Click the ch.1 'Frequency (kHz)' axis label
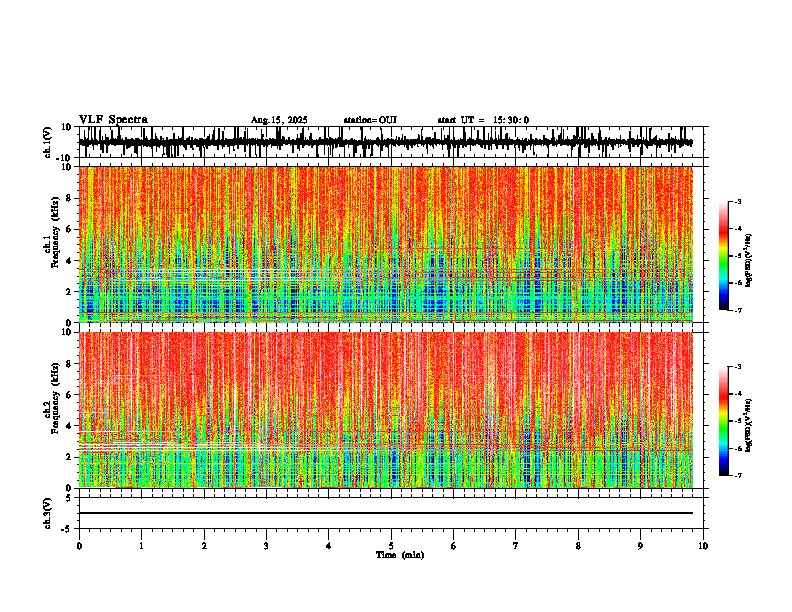The image size is (792, 612). point(55,233)
